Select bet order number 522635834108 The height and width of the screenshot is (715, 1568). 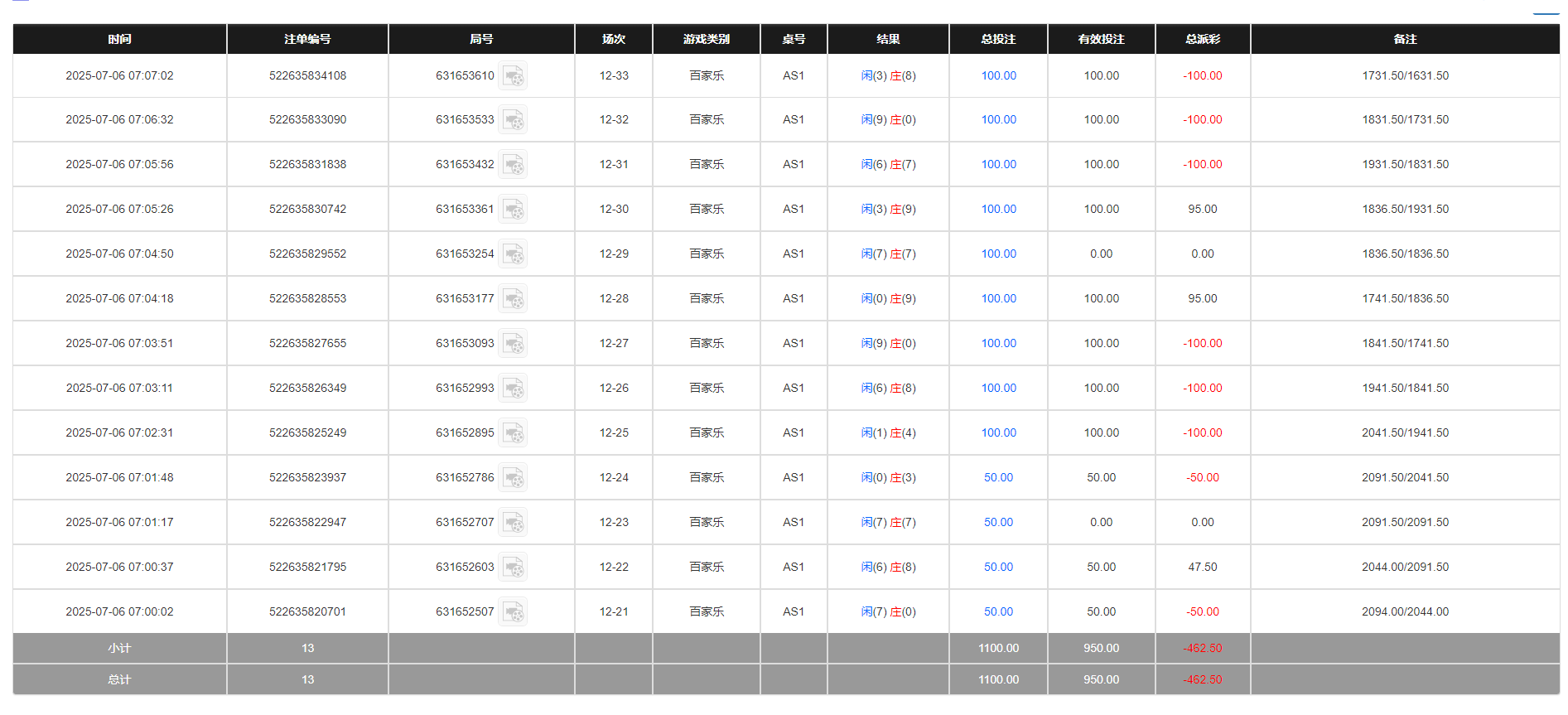point(307,76)
